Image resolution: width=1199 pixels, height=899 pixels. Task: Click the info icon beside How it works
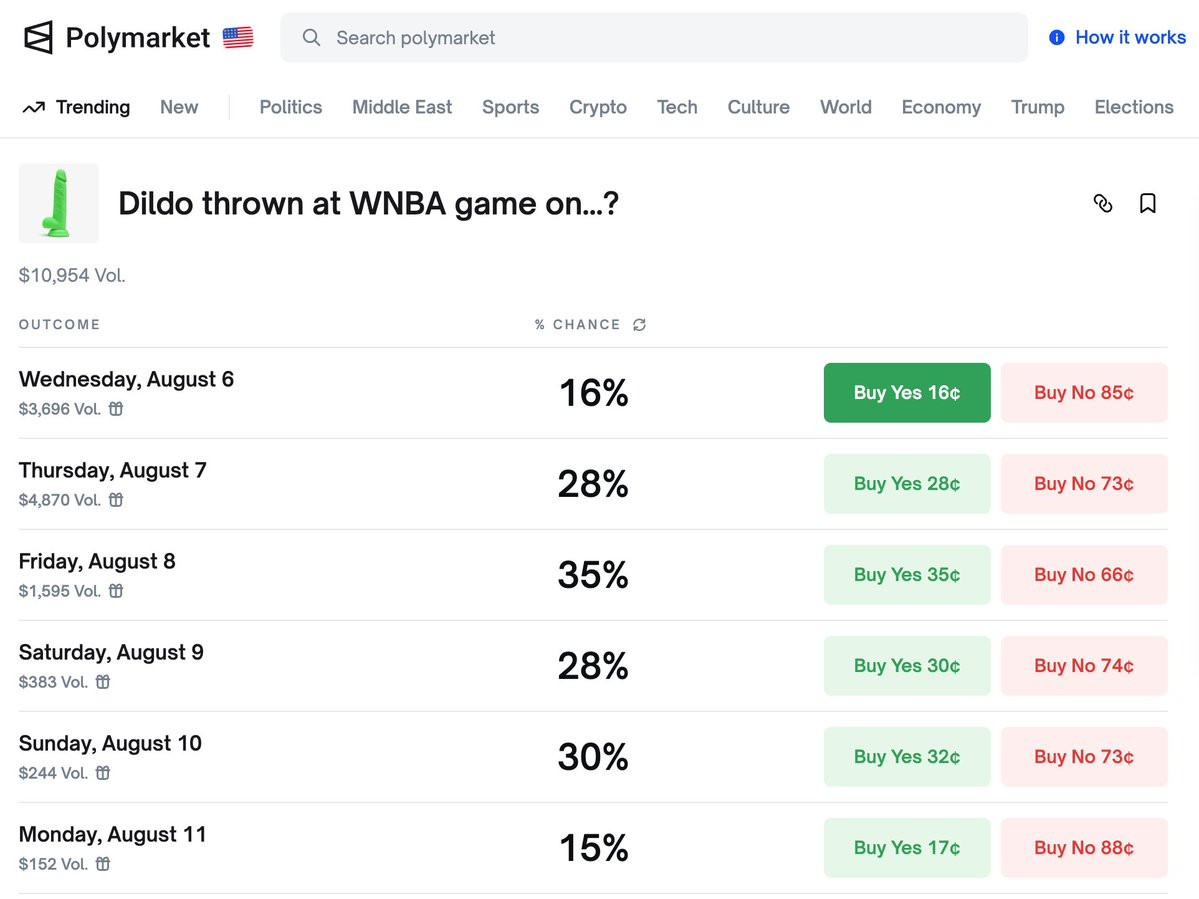[1057, 38]
